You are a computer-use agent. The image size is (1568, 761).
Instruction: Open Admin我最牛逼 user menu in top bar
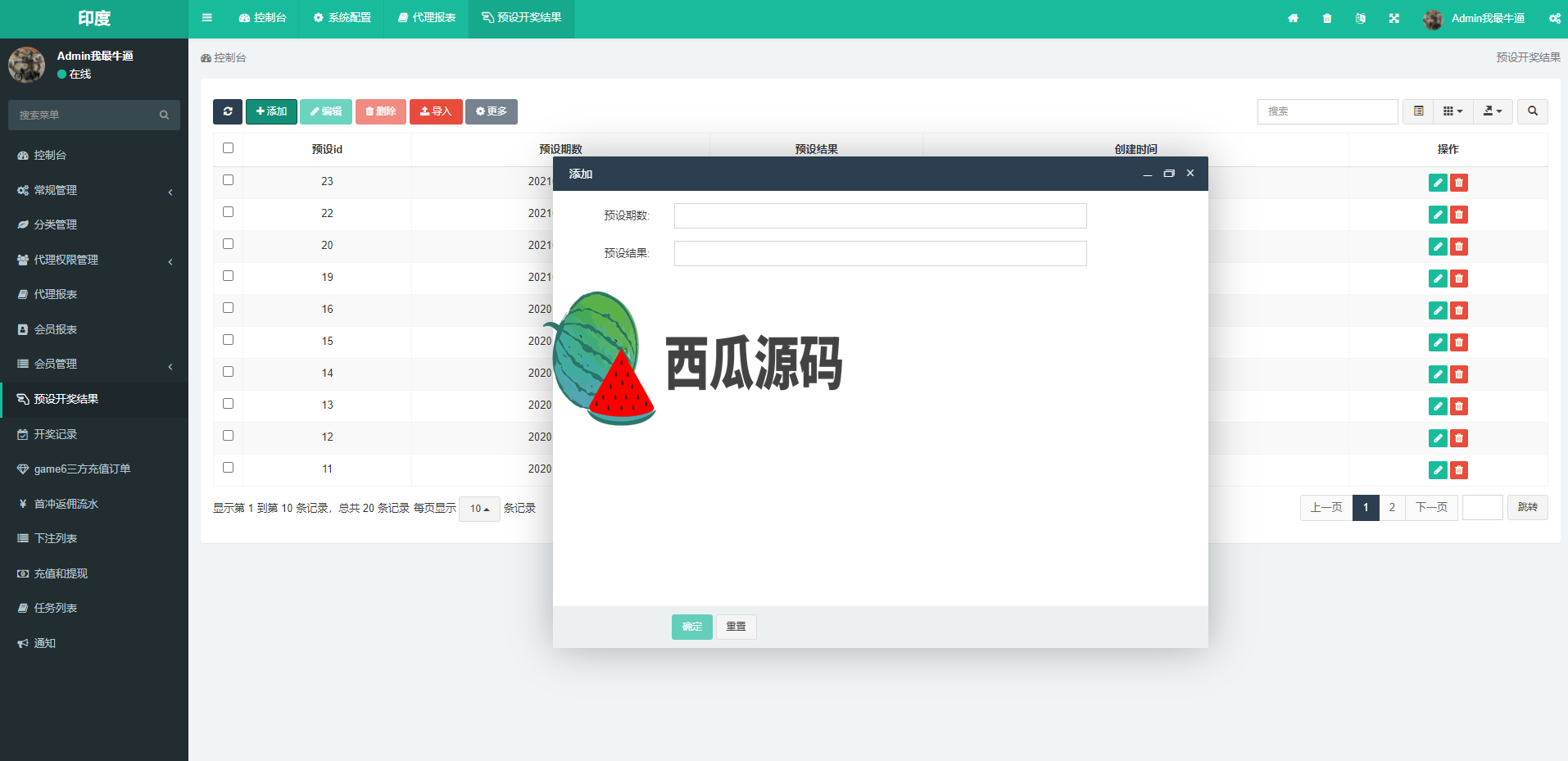pyautogui.click(x=1474, y=18)
